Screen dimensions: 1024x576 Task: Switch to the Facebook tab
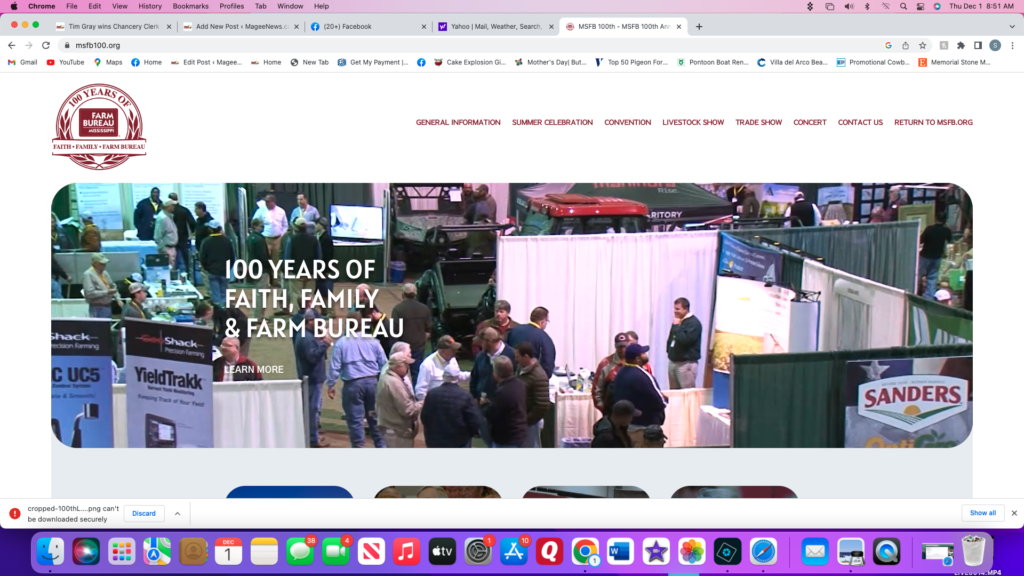click(369, 27)
